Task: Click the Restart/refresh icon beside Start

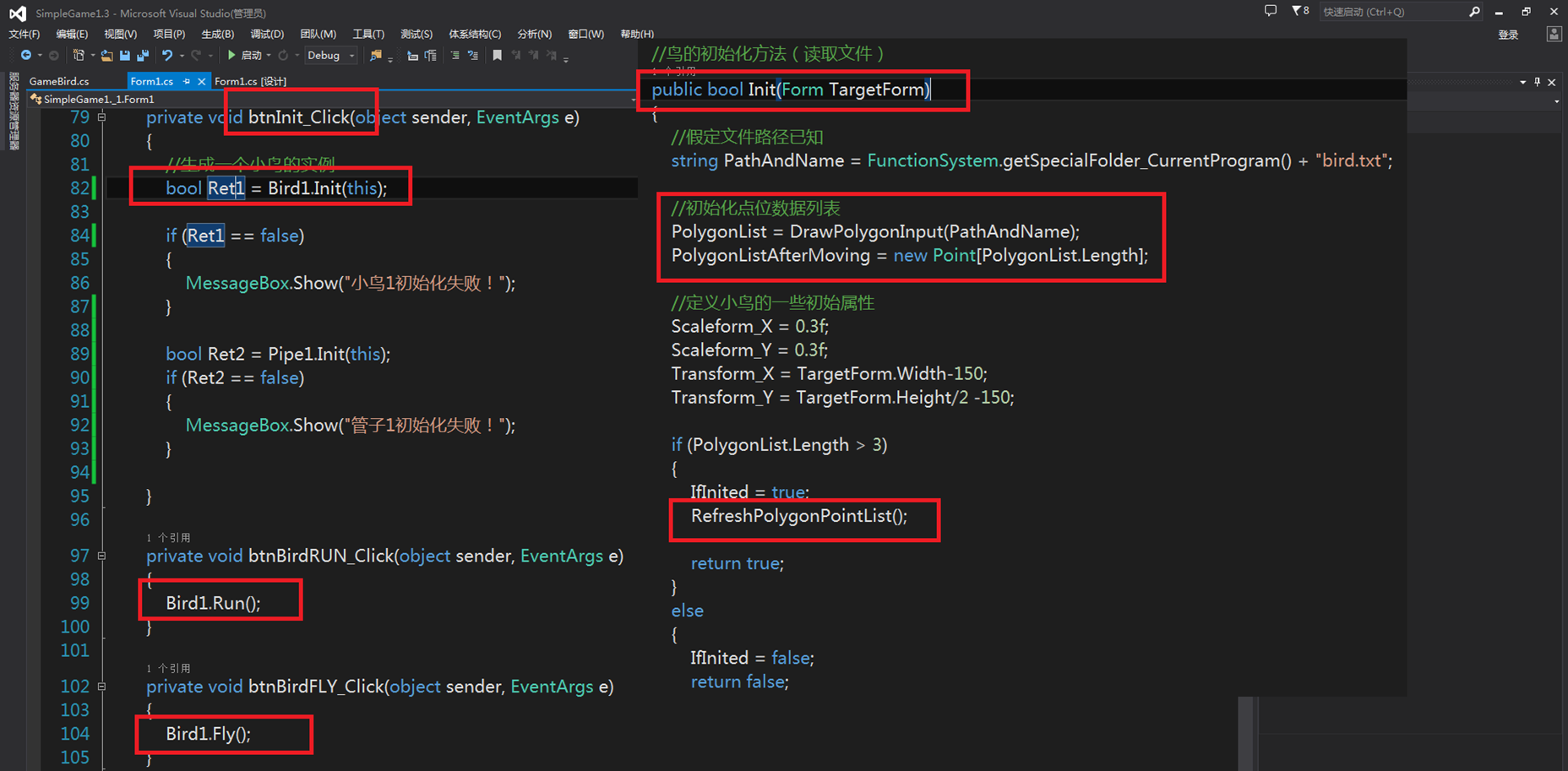Action: pyautogui.click(x=283, y=55)
